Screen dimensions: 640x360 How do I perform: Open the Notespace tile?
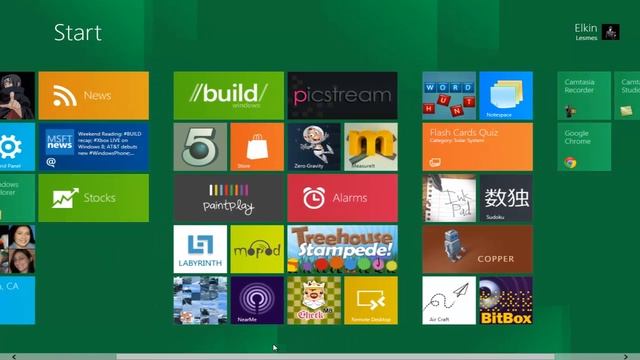pos(506,96)
